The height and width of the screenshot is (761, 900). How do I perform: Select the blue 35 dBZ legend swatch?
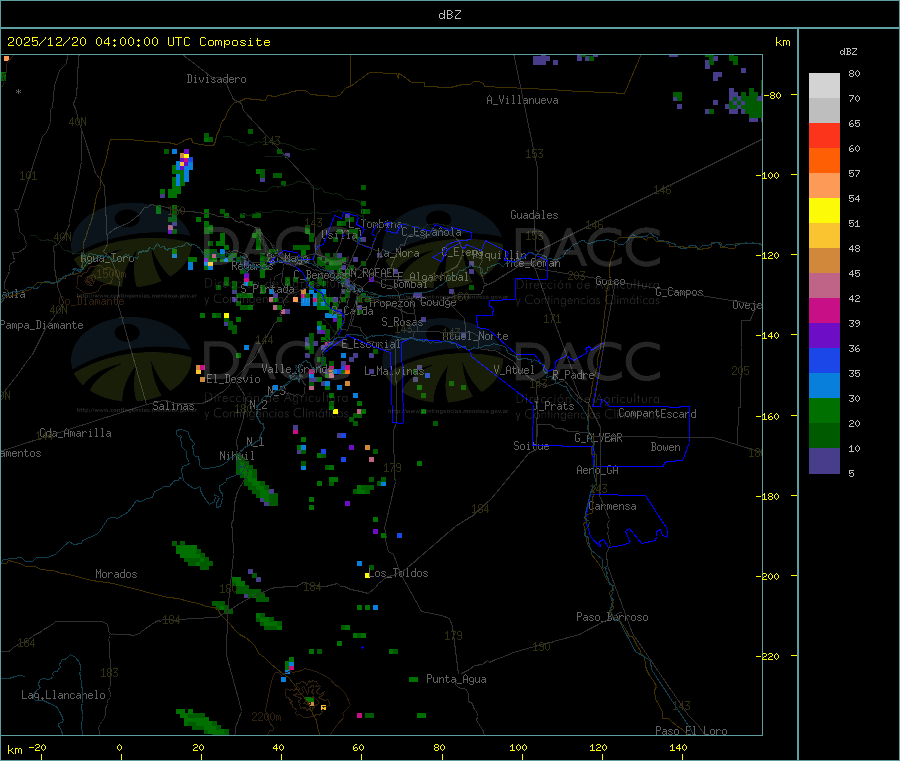coord(824,360)
